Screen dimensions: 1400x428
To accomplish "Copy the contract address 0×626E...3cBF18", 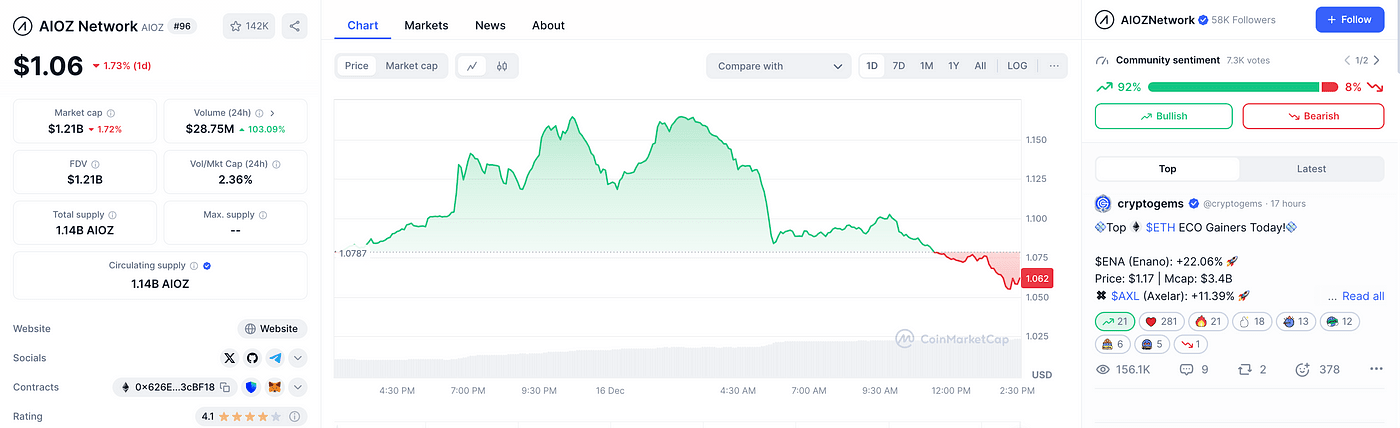I will pyautogui.click(x=226, y=387).
